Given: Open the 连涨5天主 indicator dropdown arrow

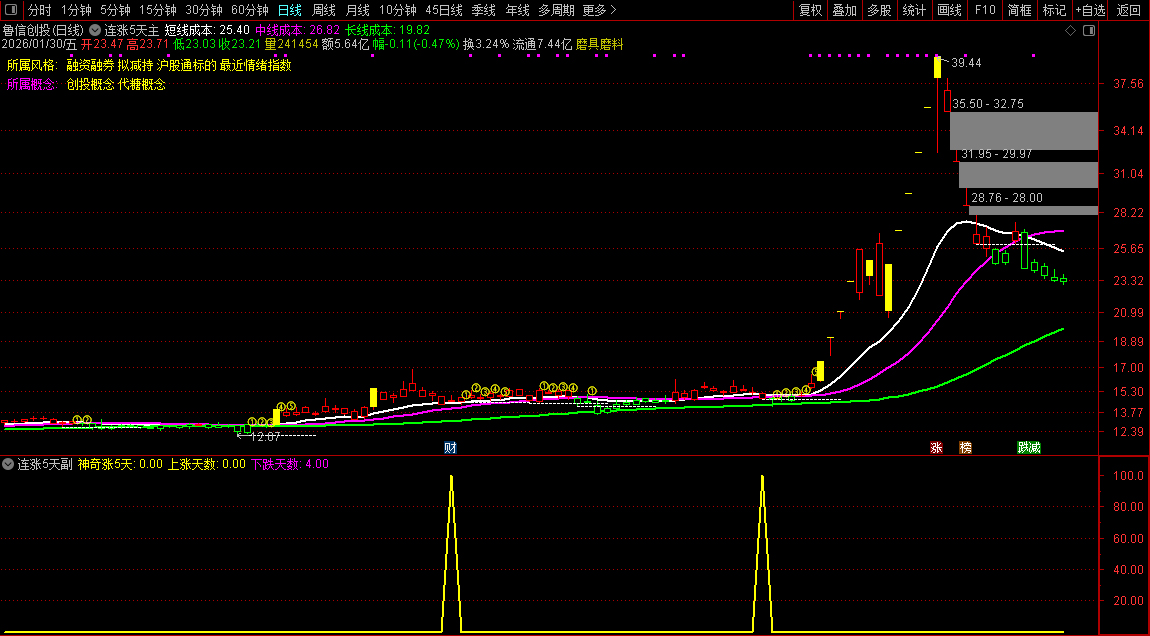Looking at the screenshot, I should tap(95, 31).
